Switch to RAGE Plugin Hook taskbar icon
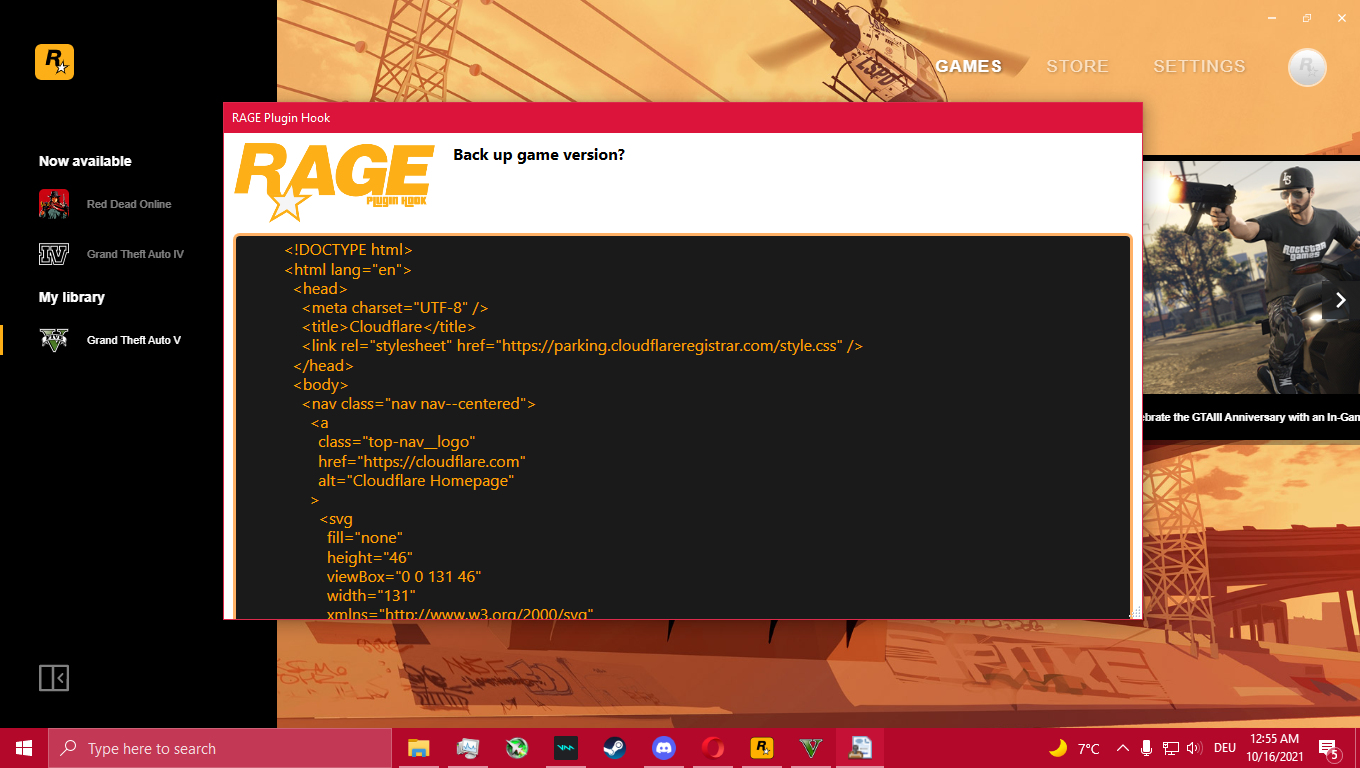1360x768 pixels. [x=860, y=748]
